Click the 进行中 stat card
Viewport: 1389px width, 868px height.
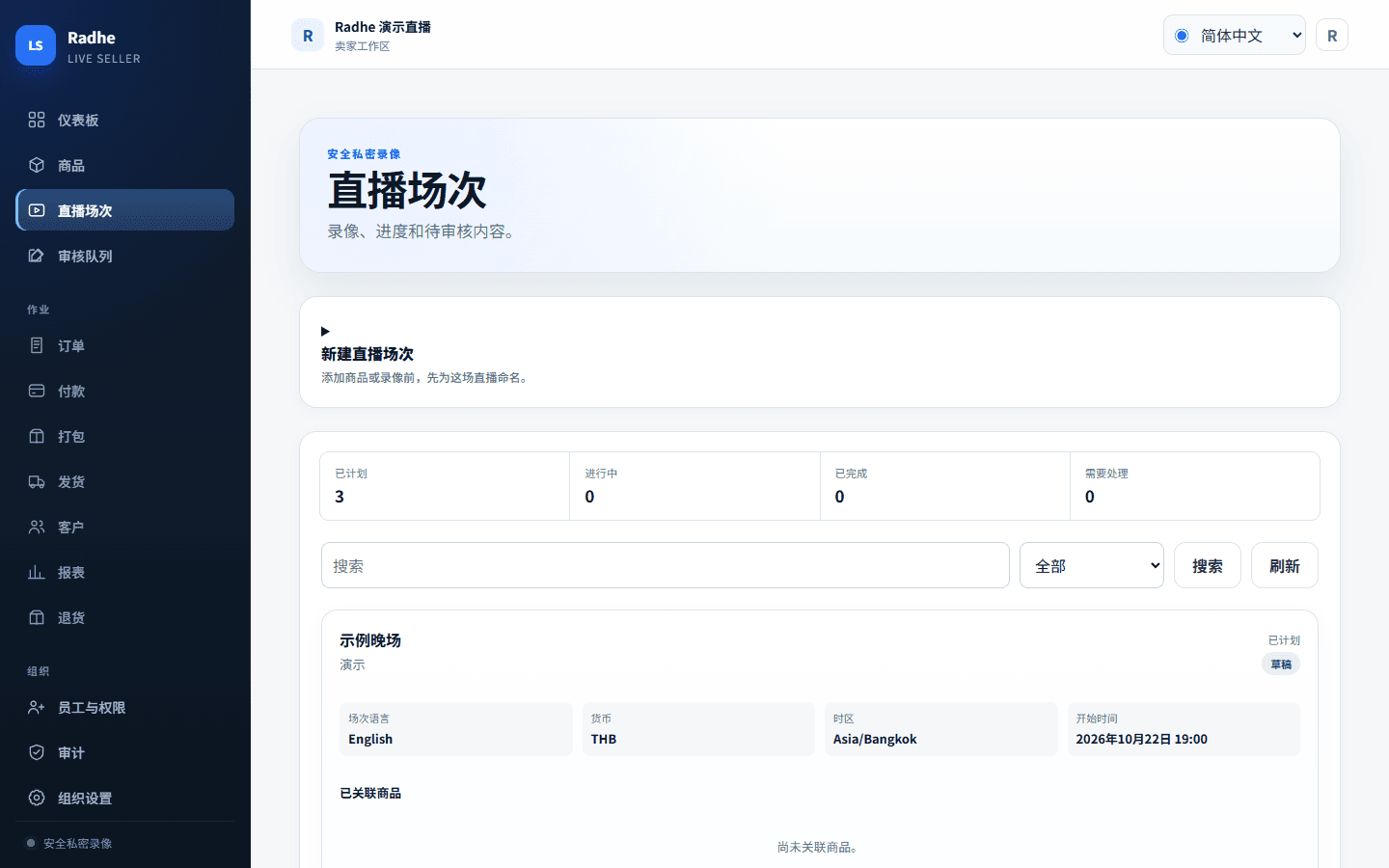pos(694,486)
